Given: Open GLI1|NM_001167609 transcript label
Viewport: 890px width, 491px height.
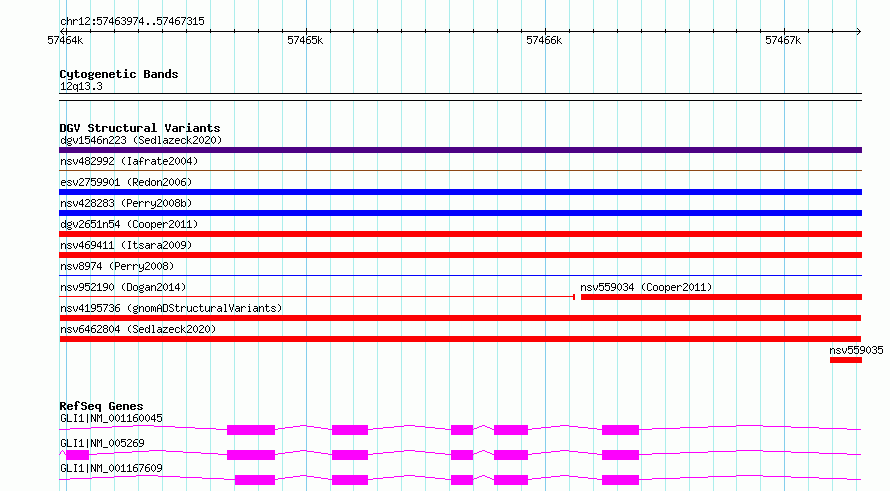Looking at the screenshot, I should pyautogui.click(x=111, y=468).
